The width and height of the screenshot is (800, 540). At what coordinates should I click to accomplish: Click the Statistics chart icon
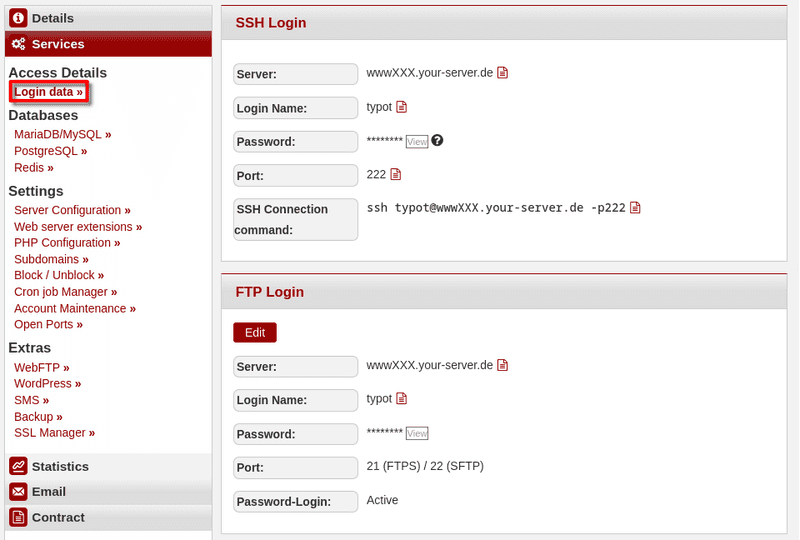click(18, 466)
